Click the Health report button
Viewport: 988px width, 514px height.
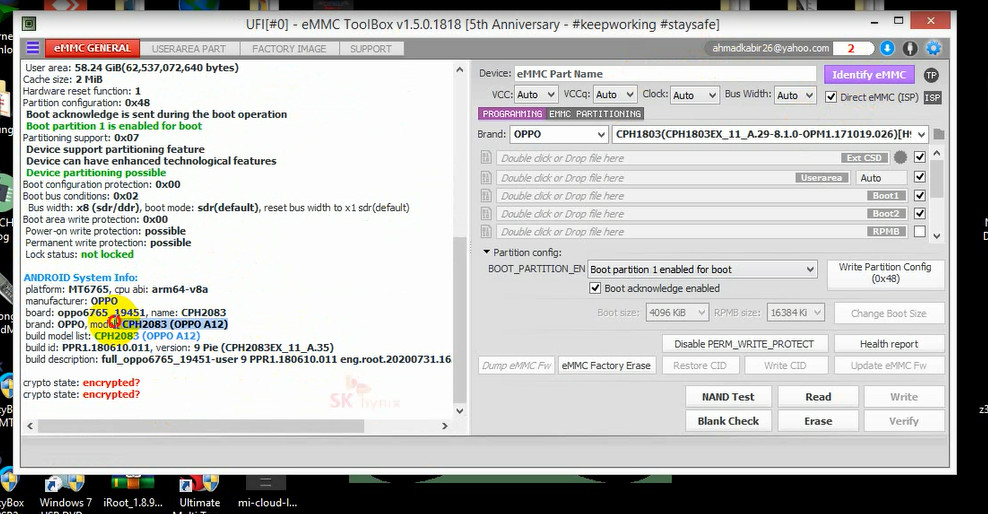(x=889, y=344)
